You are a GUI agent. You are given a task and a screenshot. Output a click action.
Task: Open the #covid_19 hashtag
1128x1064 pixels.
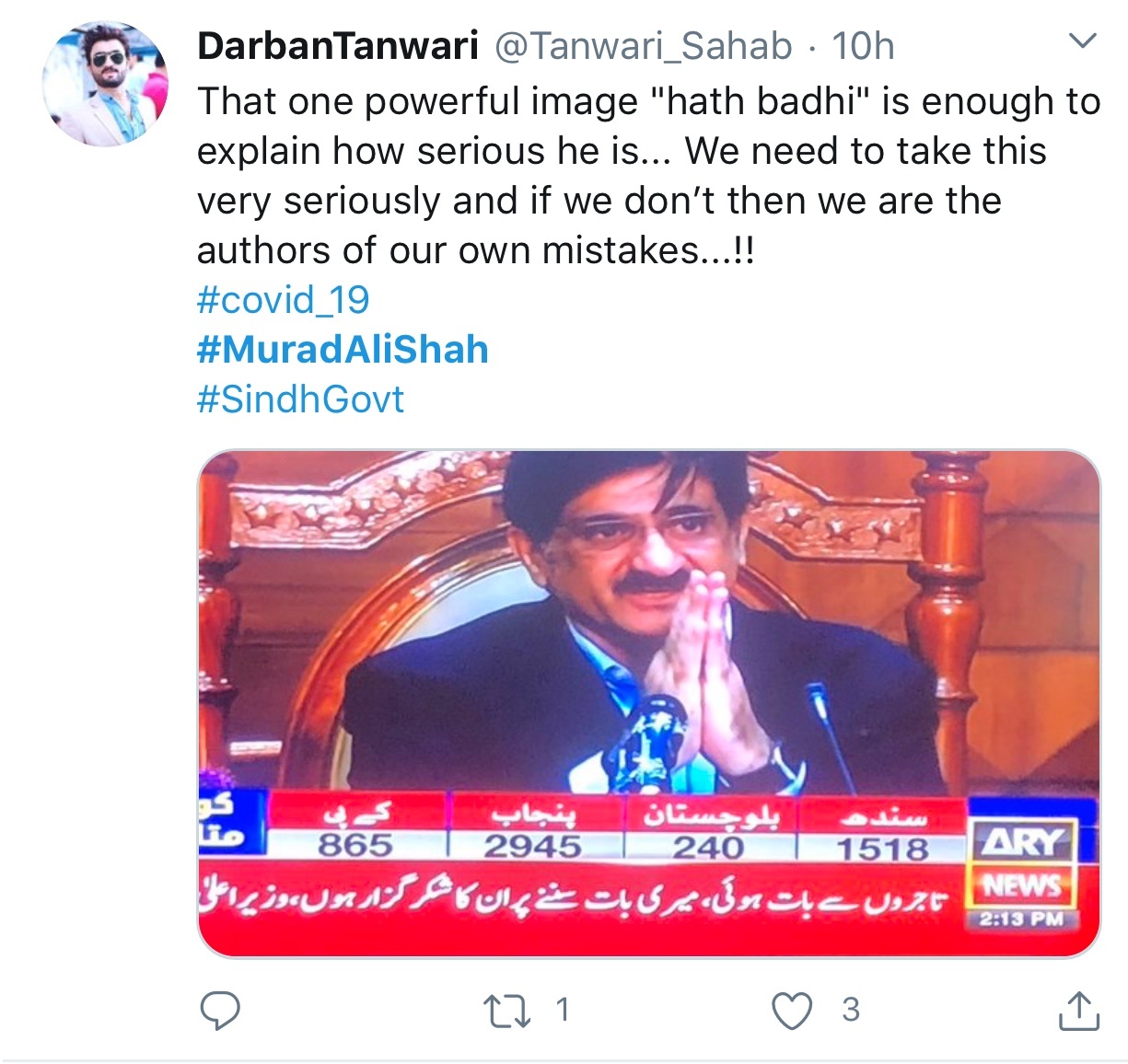(284, 300)
